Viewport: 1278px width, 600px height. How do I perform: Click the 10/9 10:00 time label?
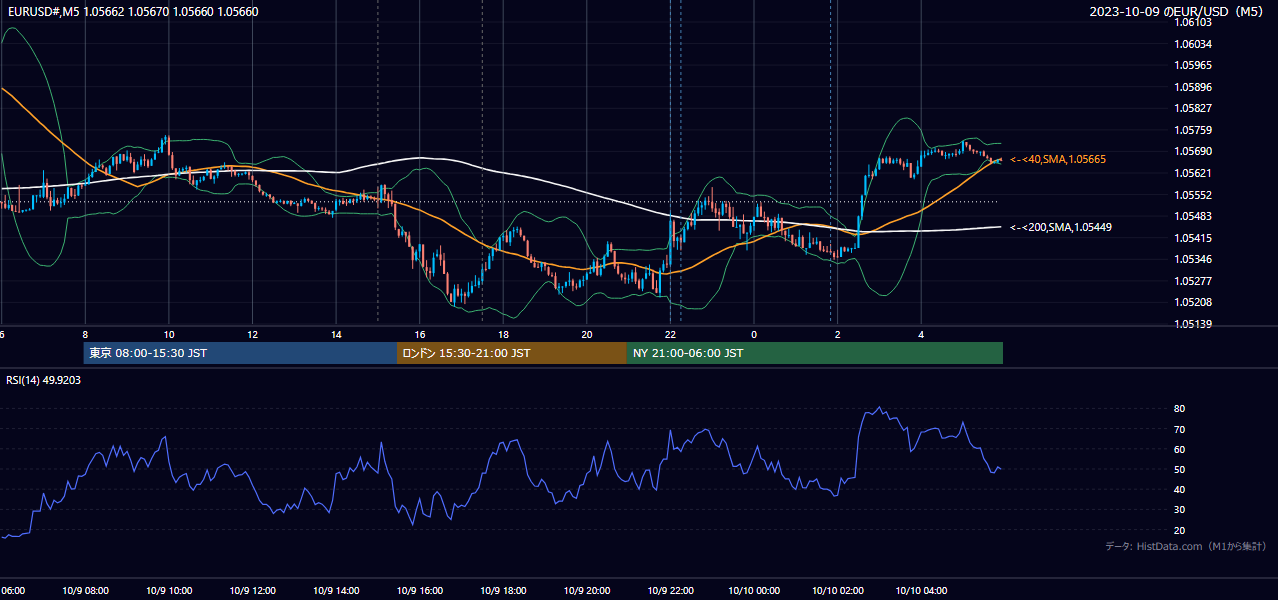(x=169, y=591)
